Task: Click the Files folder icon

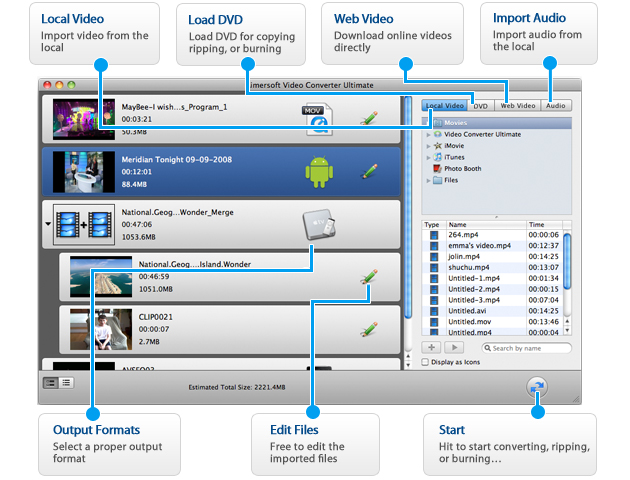Action: coord(438,180)
